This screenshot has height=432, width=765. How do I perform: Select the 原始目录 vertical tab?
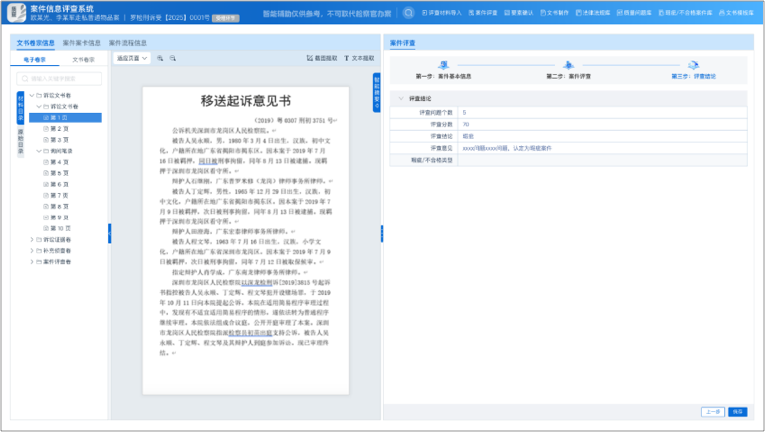pos(20,142)
